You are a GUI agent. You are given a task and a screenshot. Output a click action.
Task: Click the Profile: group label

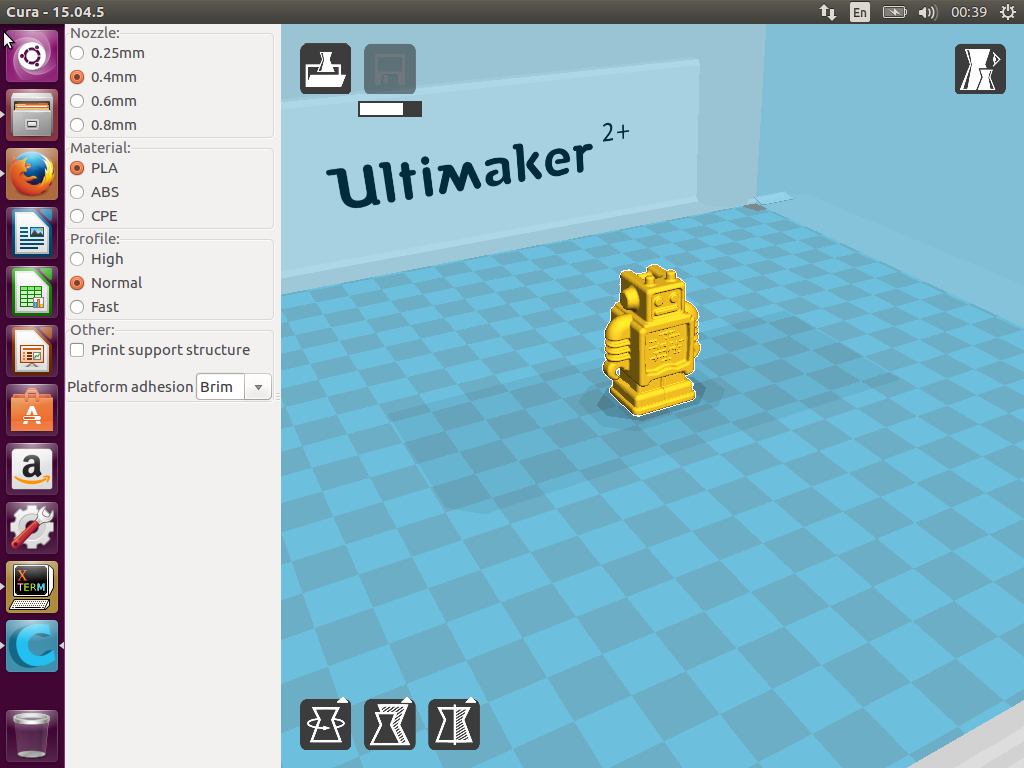[95, 238]
